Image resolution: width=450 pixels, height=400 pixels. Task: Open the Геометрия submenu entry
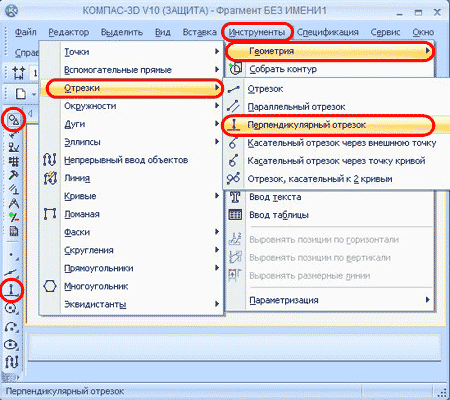330,51
